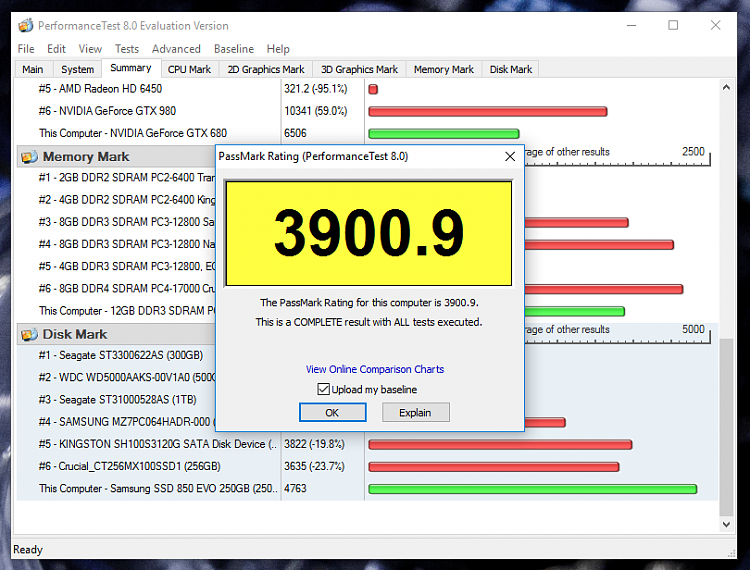Click the 3822 (-19.8%) disk score
750x570 pixels.
(314, 444)
